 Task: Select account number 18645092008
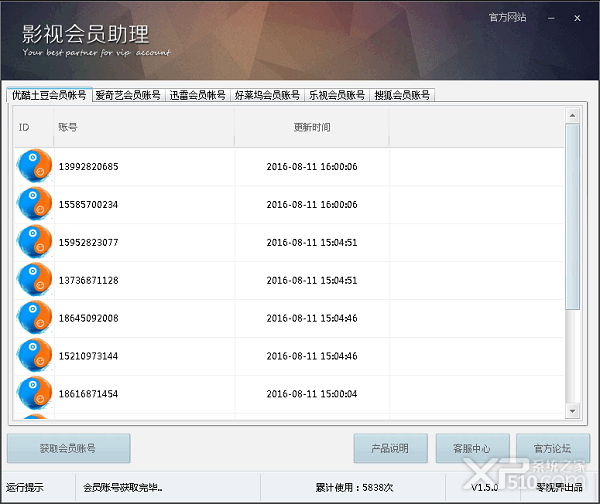pos(88,318)
